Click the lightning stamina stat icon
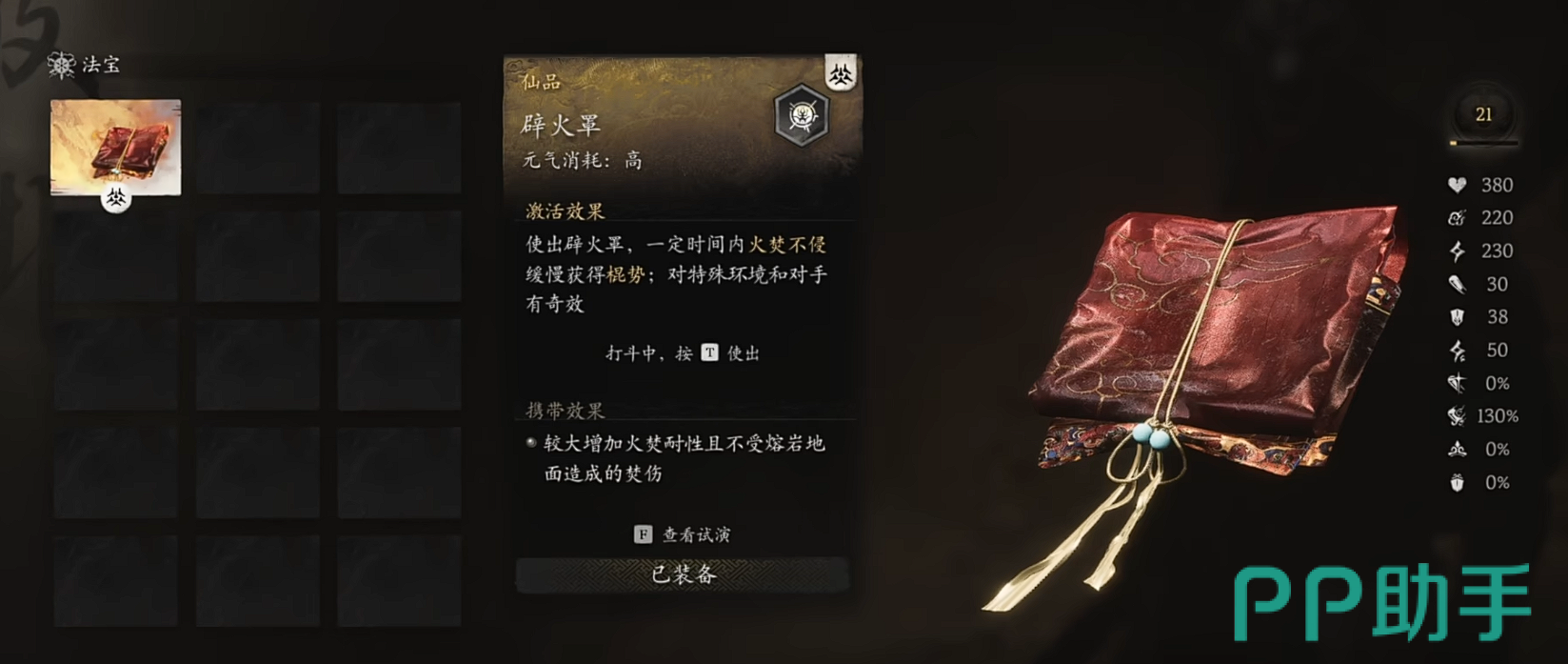 click(x=1457, y=252)
